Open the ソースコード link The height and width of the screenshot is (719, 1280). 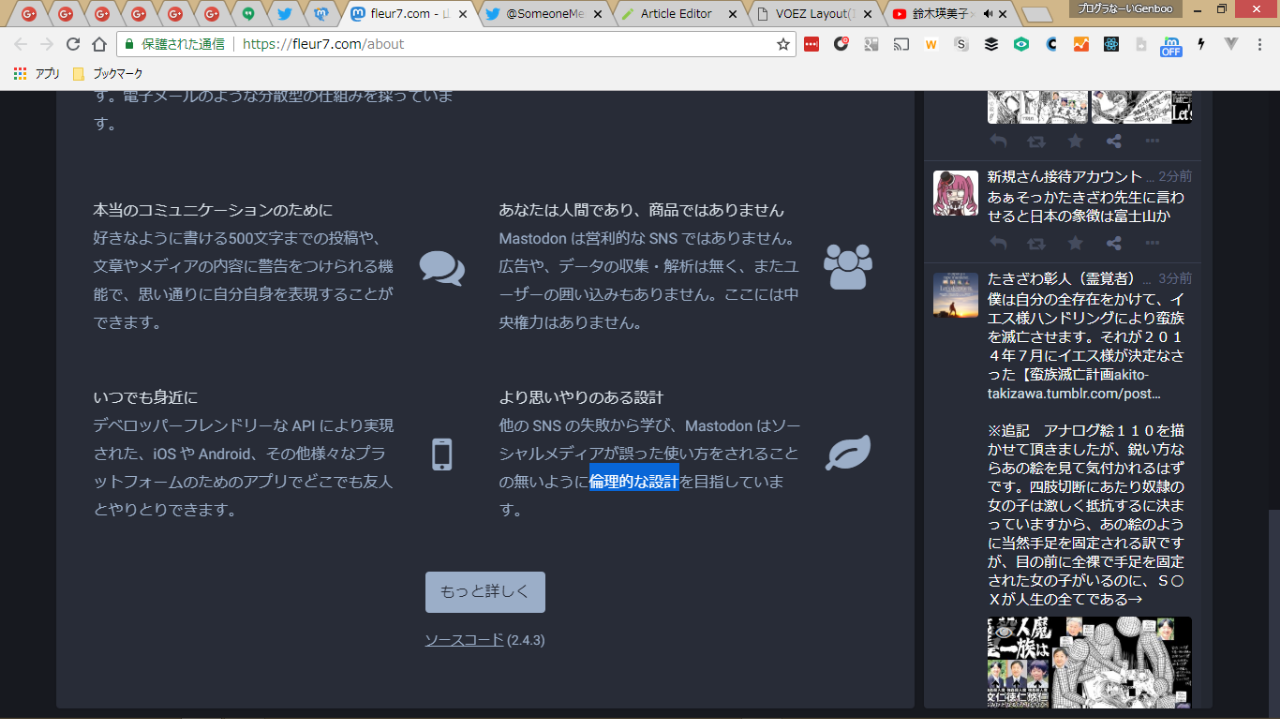coord(464,640)
